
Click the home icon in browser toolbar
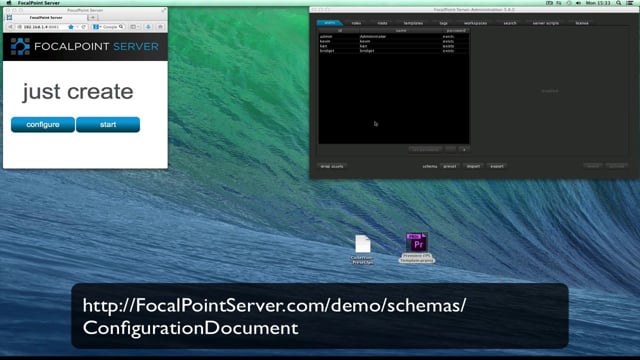[160, 27]
